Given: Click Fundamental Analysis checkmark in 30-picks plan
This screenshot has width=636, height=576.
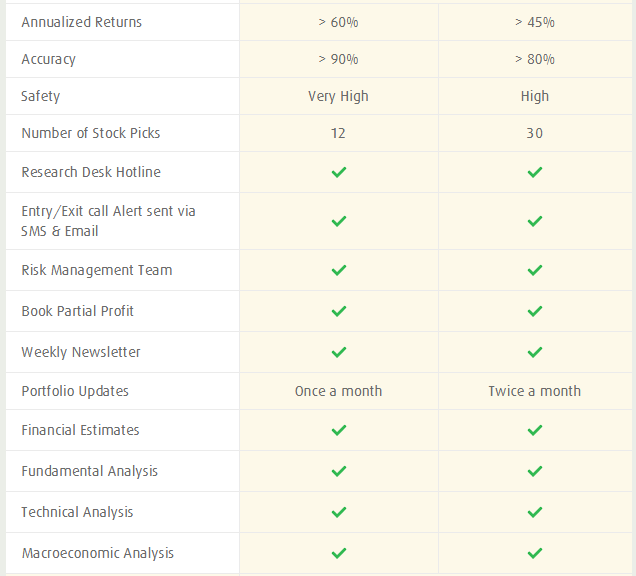Looking at the screenshot, I should [x=535, y=471].
